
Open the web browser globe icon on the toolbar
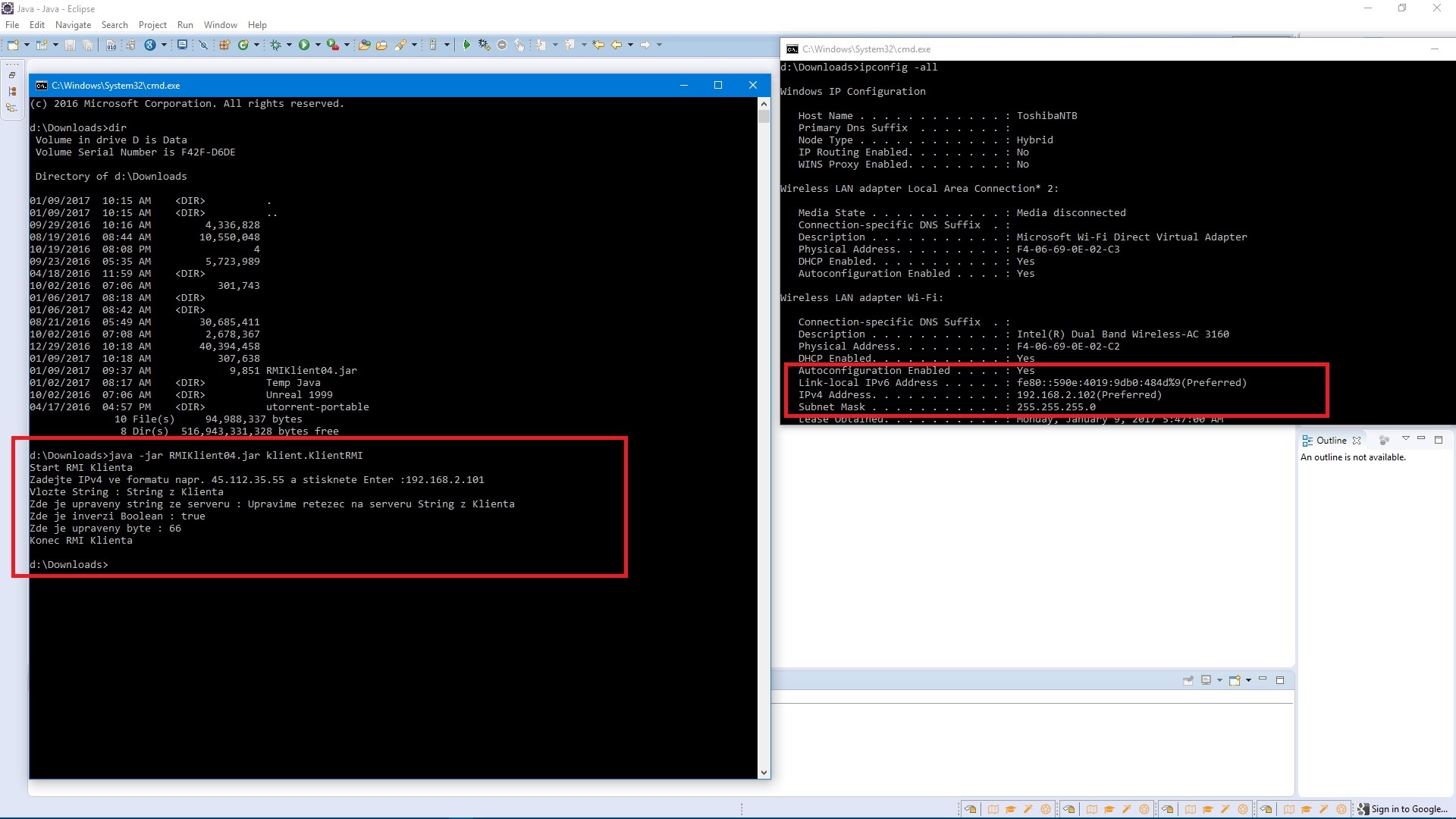149,45
